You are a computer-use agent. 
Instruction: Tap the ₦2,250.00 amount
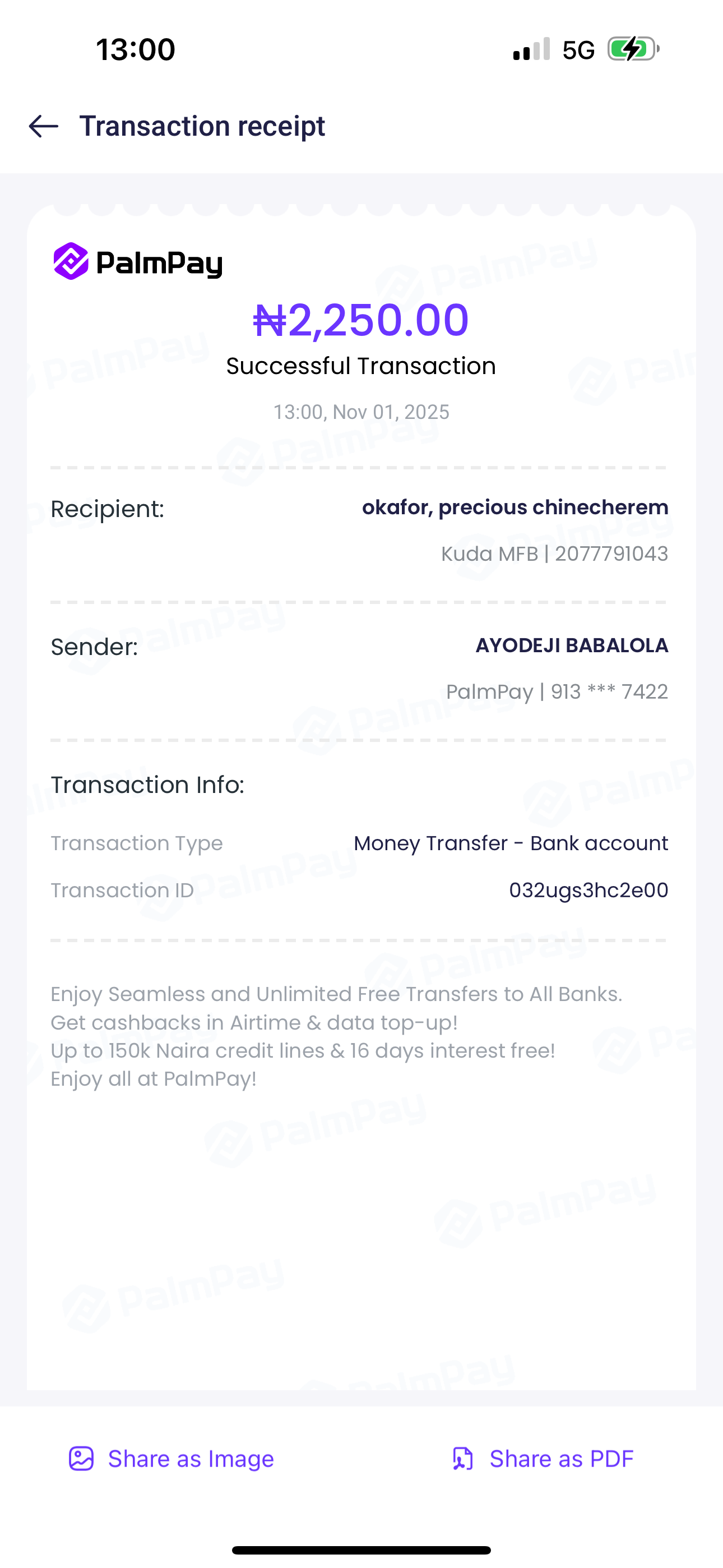[x=361, y=320]
